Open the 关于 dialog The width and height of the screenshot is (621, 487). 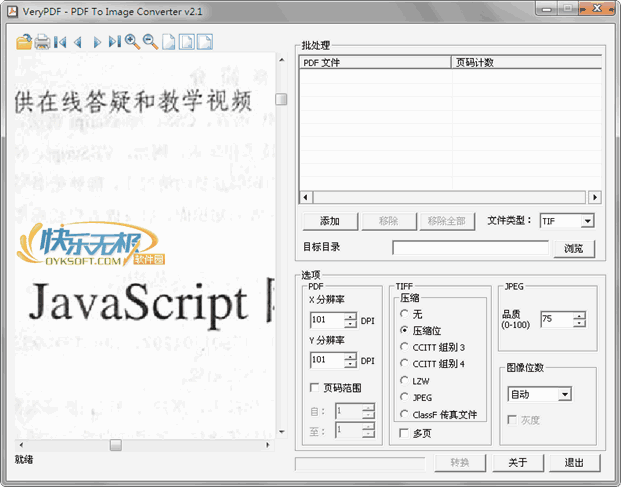(518, 462)
